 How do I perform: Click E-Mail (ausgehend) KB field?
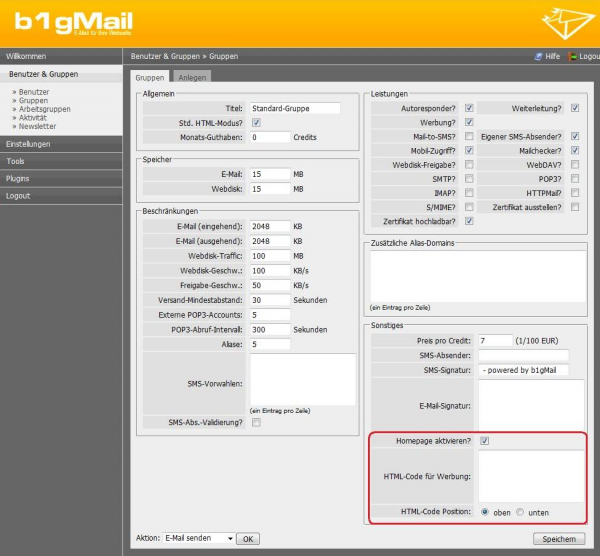pyautogui.click(x=270, y=241)
